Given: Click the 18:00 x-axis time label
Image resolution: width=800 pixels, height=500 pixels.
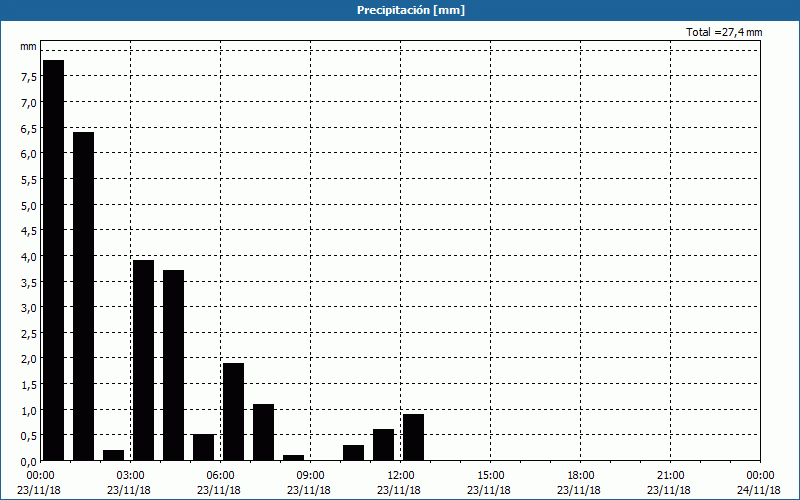Looking at the screenshot, I should click(x=581, y=476).
